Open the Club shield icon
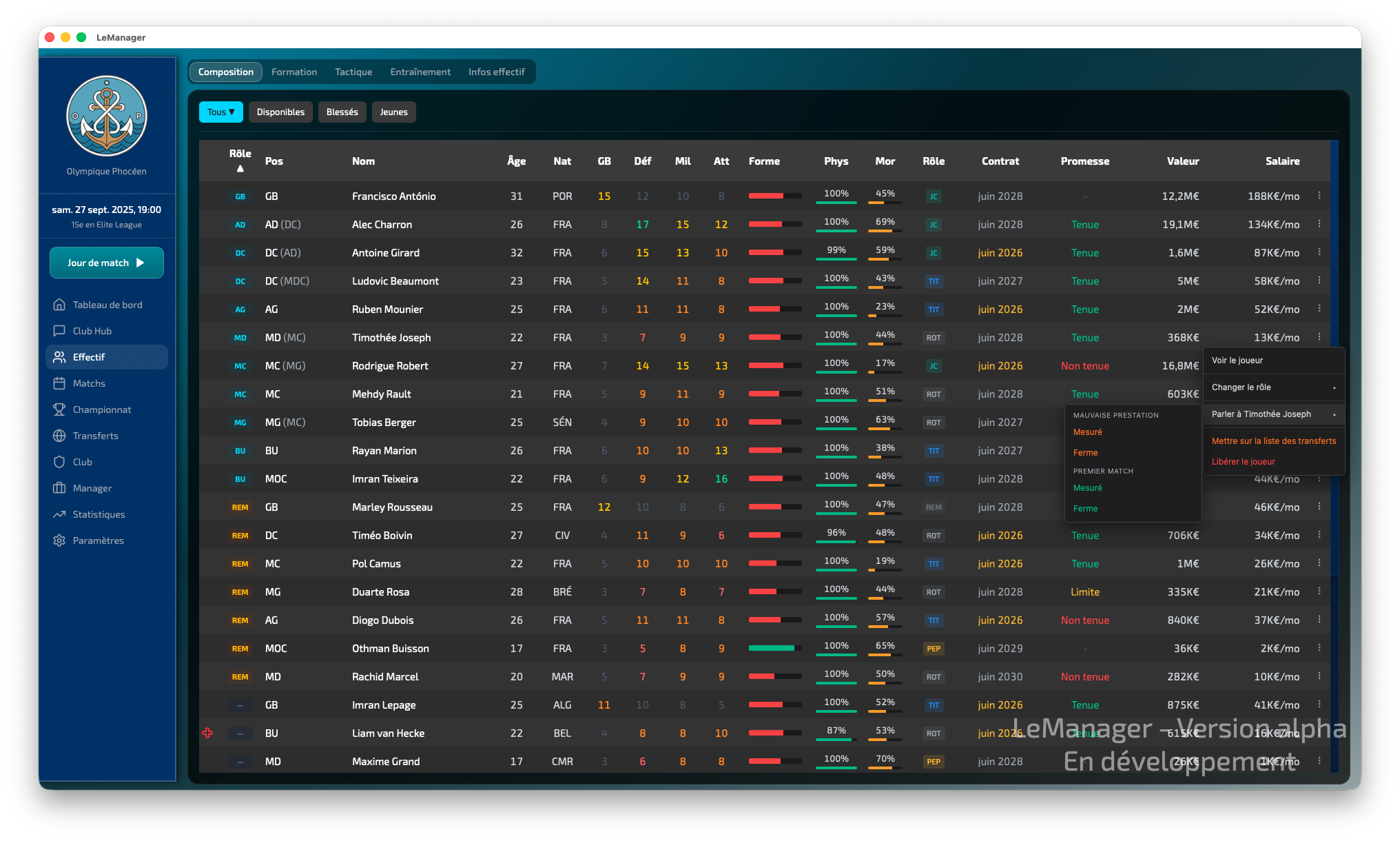 pos(59,462)
